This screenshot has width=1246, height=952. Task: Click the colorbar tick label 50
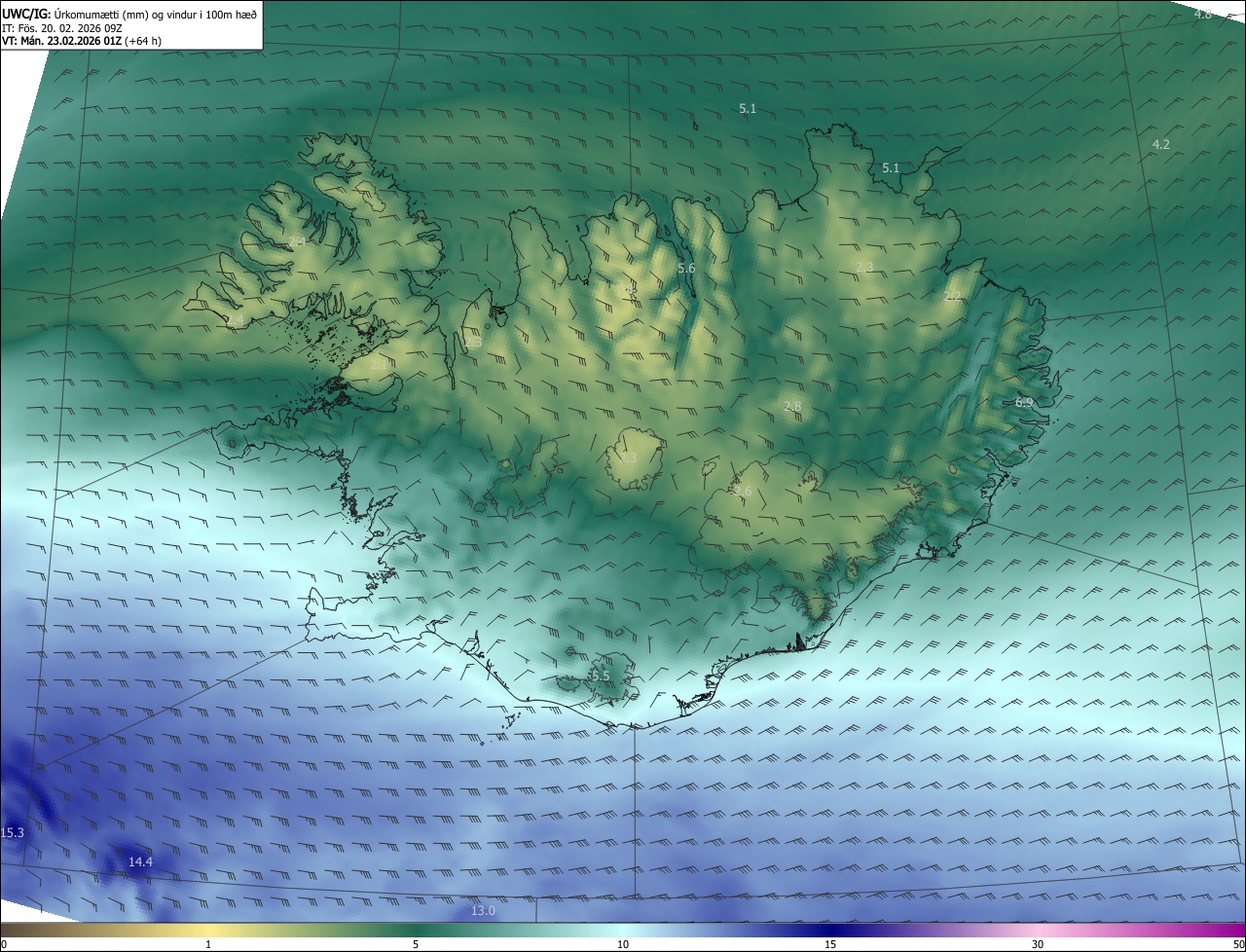click(x=1238, y=944)
